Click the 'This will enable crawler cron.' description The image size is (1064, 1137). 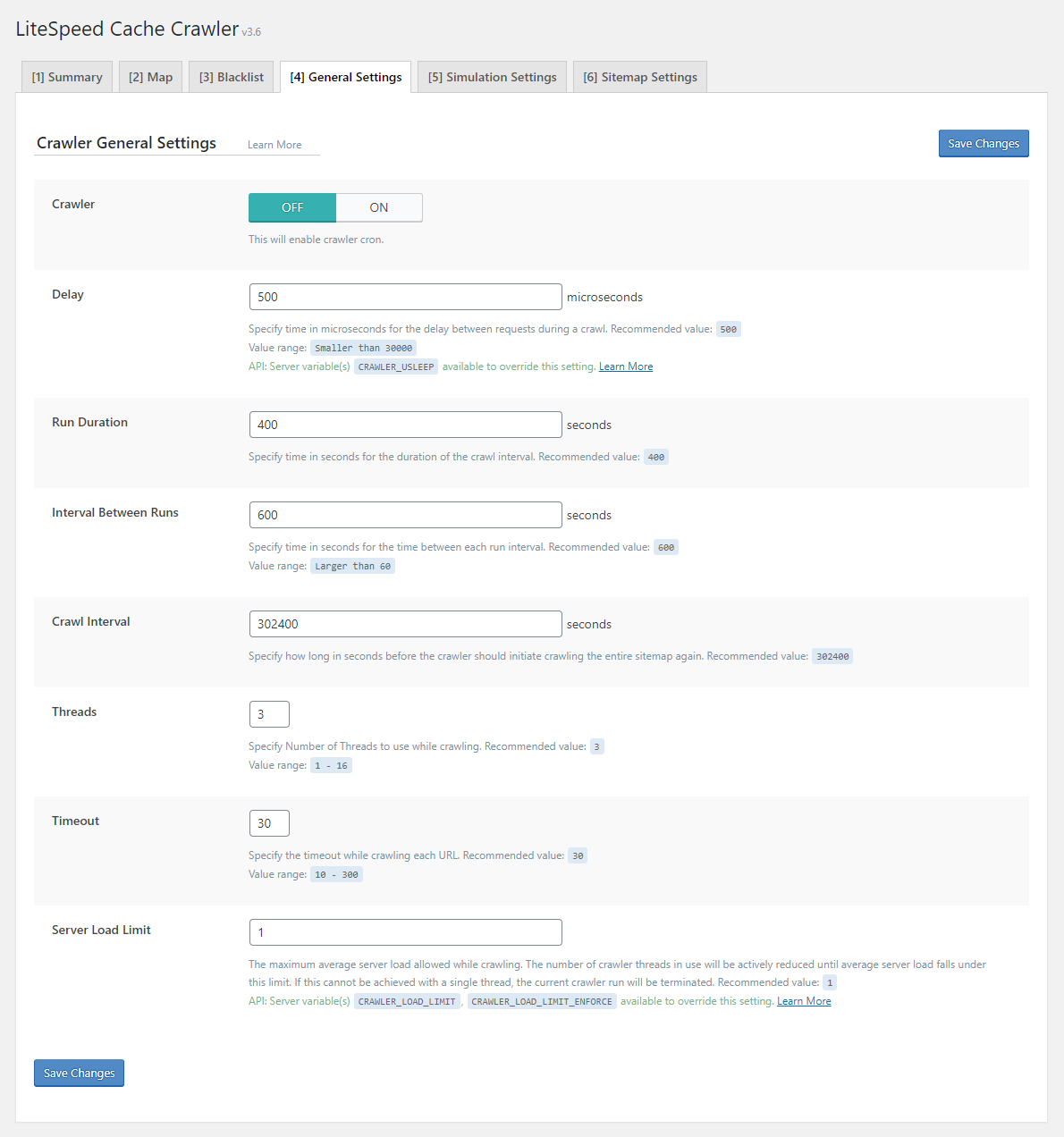[x=316, y=240]
